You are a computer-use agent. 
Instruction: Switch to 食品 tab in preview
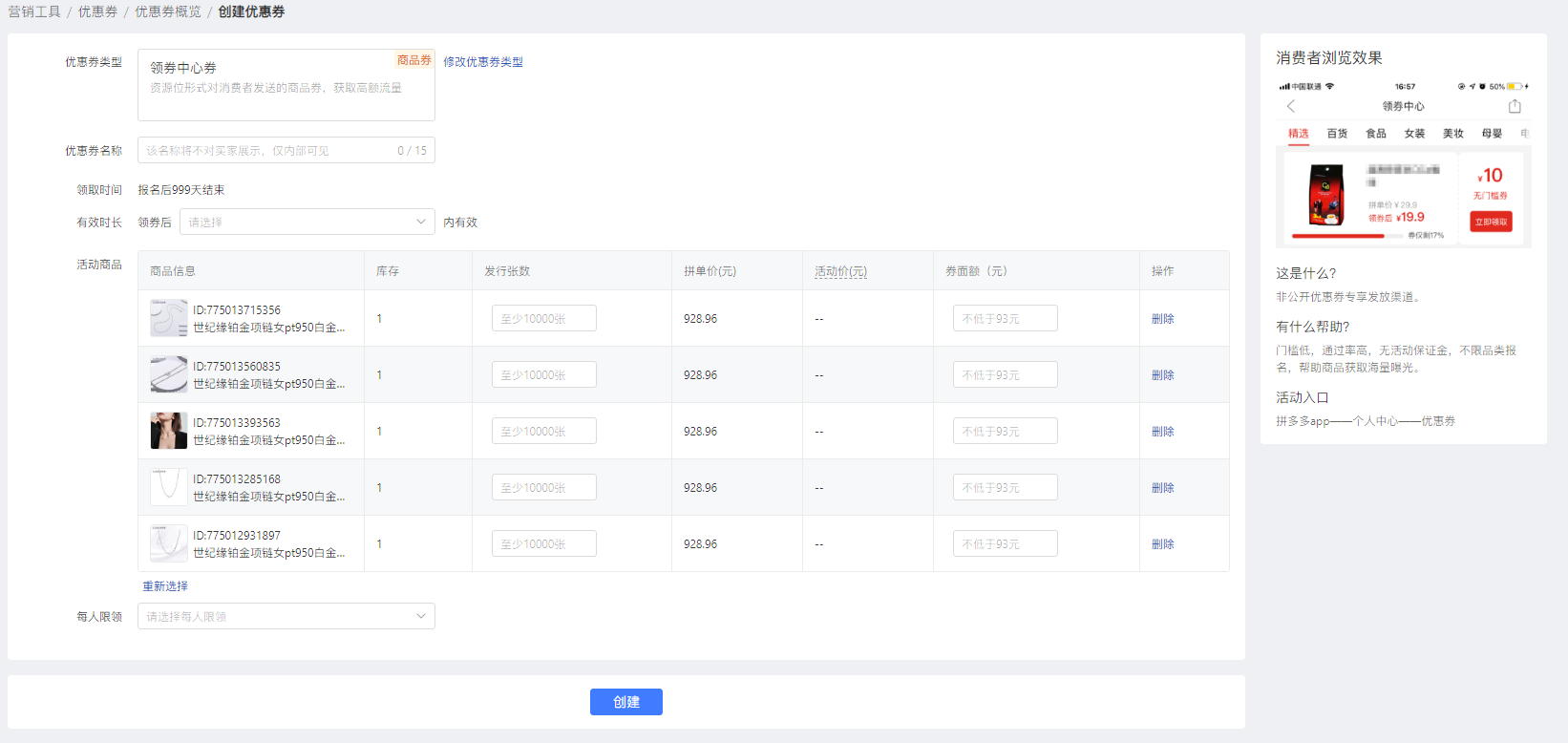coord(1375,134)
